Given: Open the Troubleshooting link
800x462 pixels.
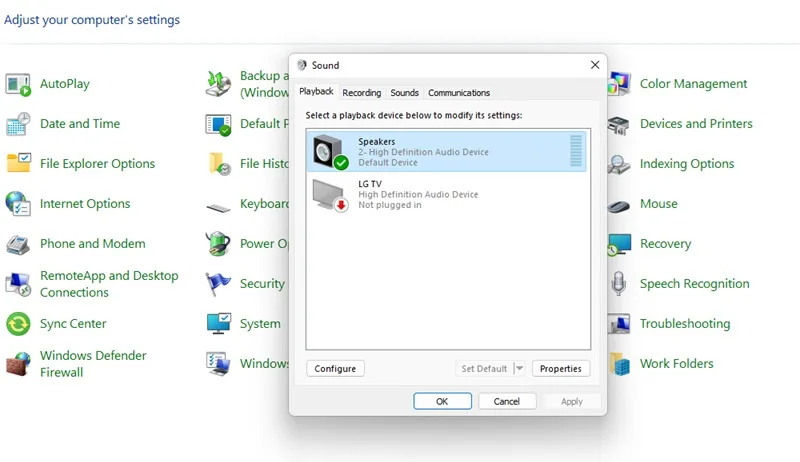Looking at the screenshot, I should pos(685,324).
